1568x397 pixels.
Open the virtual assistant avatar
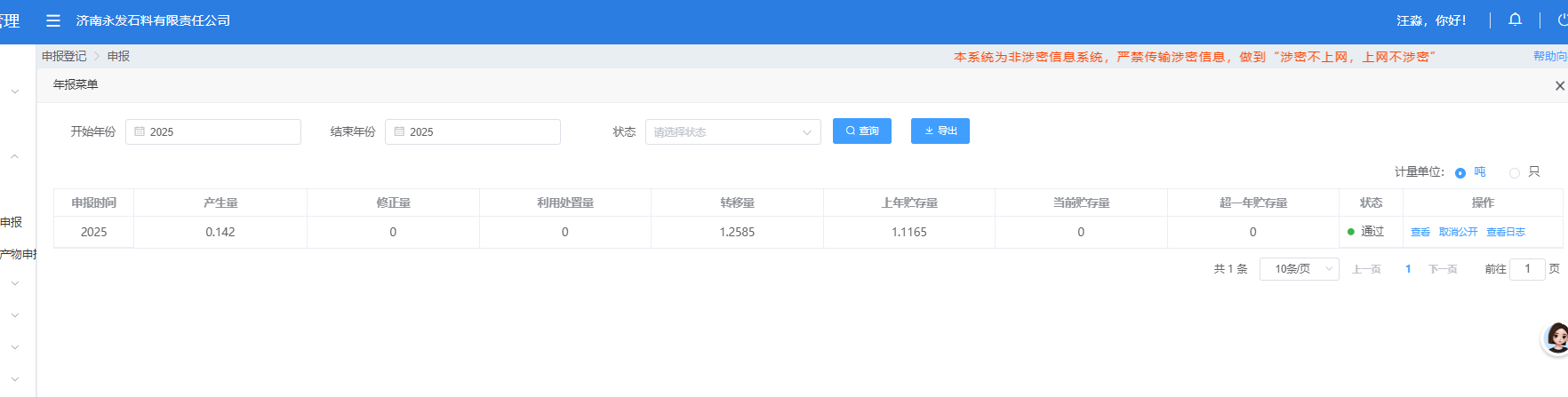(x=1556, y=338)
